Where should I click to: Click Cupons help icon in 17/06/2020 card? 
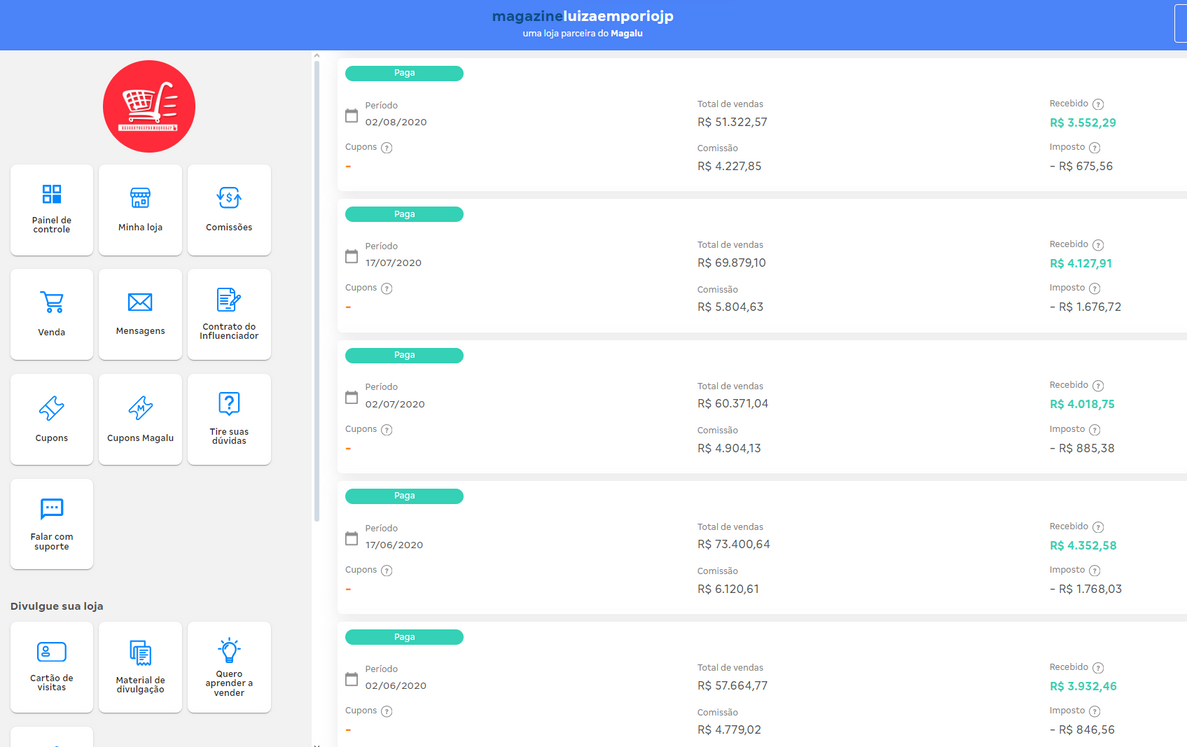tap(387, 571)
